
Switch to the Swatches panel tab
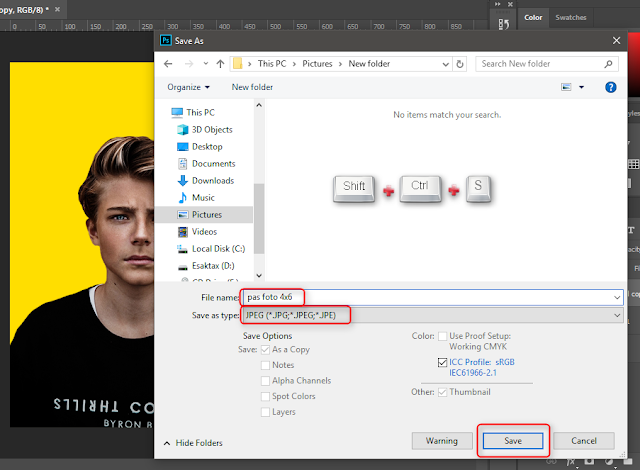571,18
